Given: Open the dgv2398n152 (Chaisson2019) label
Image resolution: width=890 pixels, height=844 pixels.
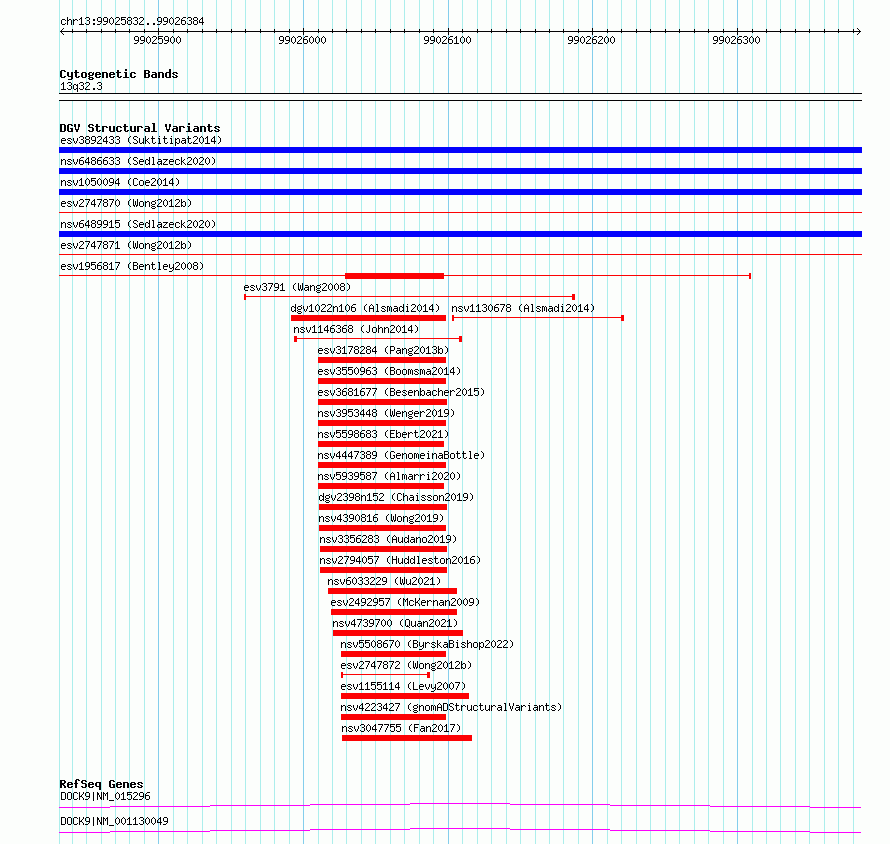Looking at the screenshot, I should coord(396,497).
